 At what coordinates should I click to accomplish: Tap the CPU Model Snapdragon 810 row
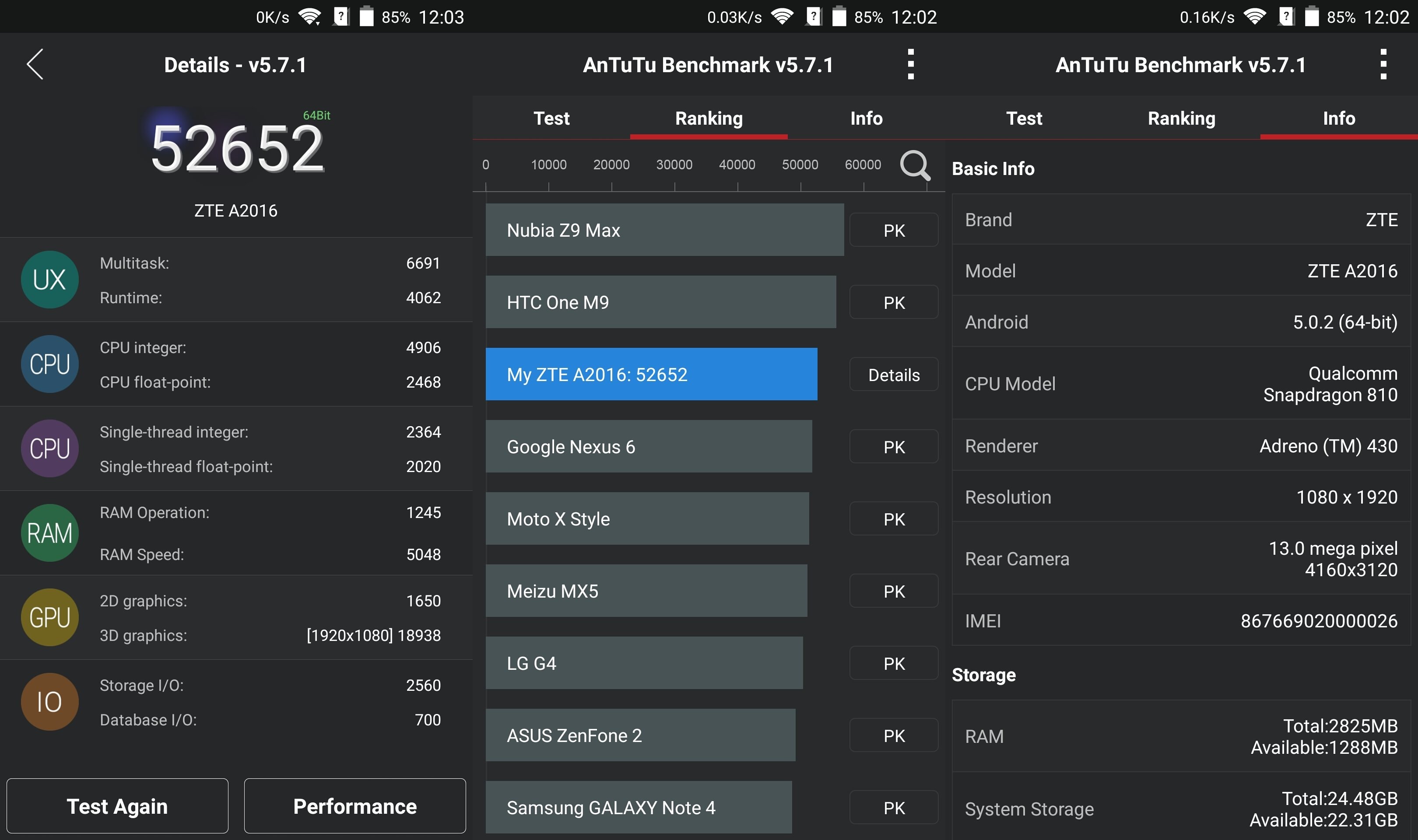pyautogui.click(x=1181, y=383)
